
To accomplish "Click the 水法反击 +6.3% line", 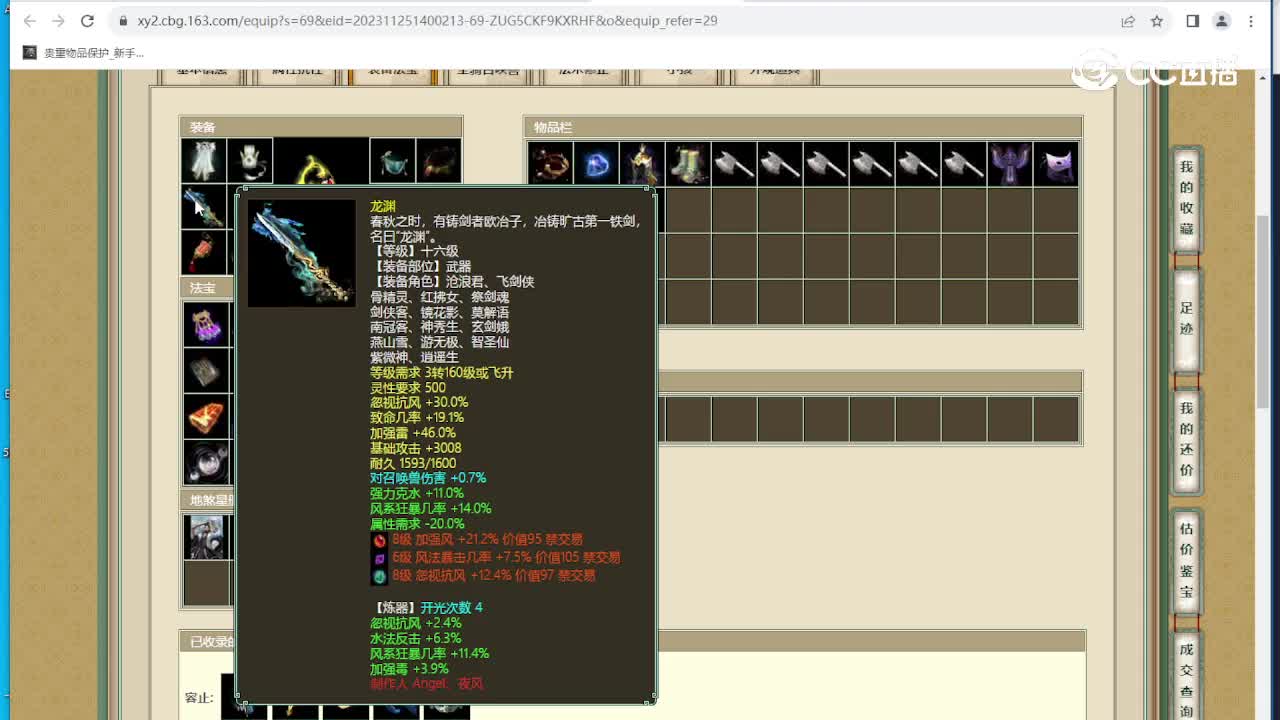I will point(416,638).
